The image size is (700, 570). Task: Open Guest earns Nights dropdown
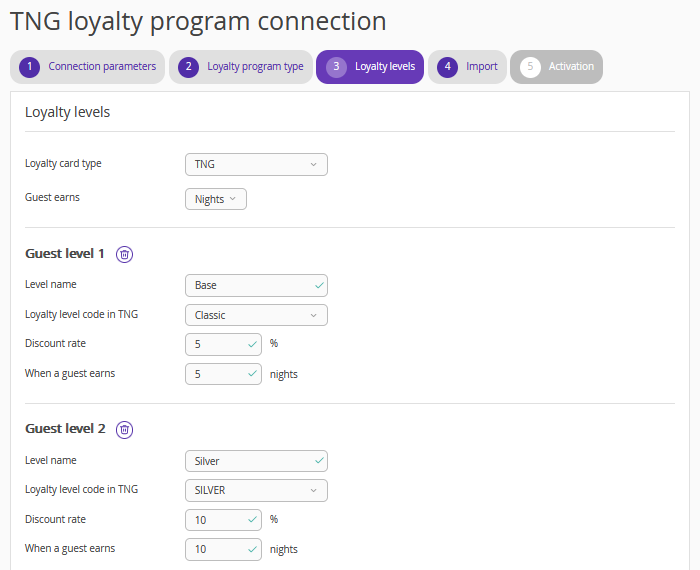coord(215,199)
